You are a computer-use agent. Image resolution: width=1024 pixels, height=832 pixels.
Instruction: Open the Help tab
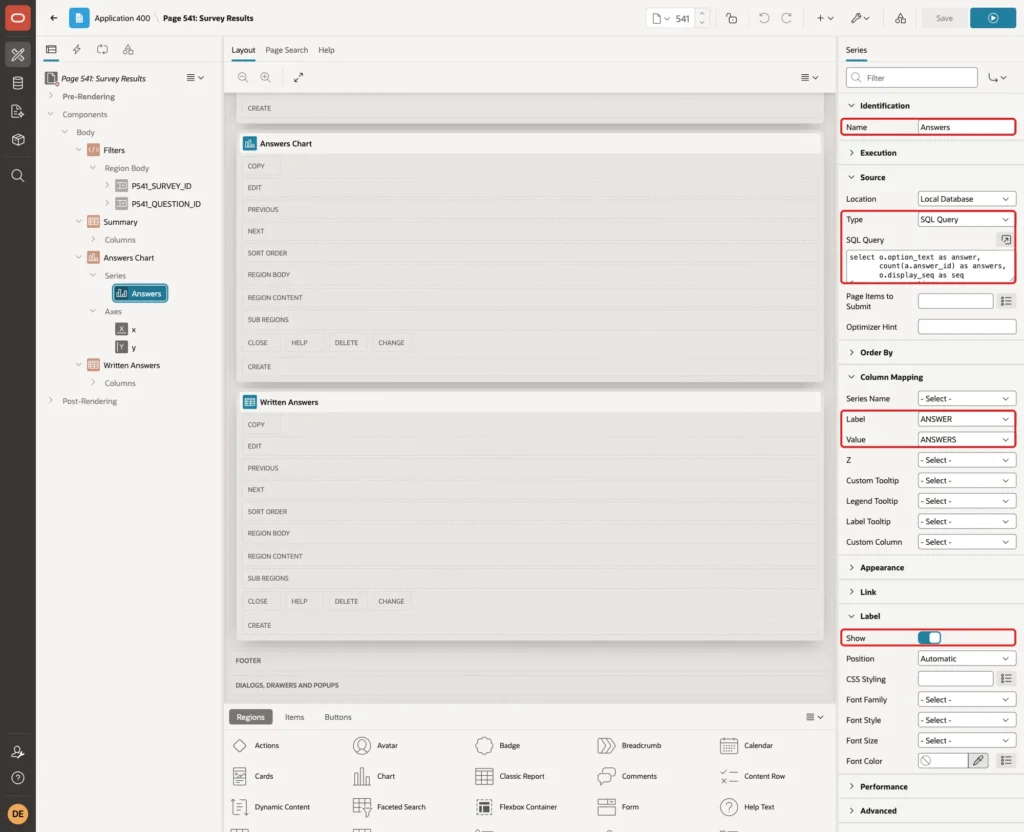click(x=327, y=50)
